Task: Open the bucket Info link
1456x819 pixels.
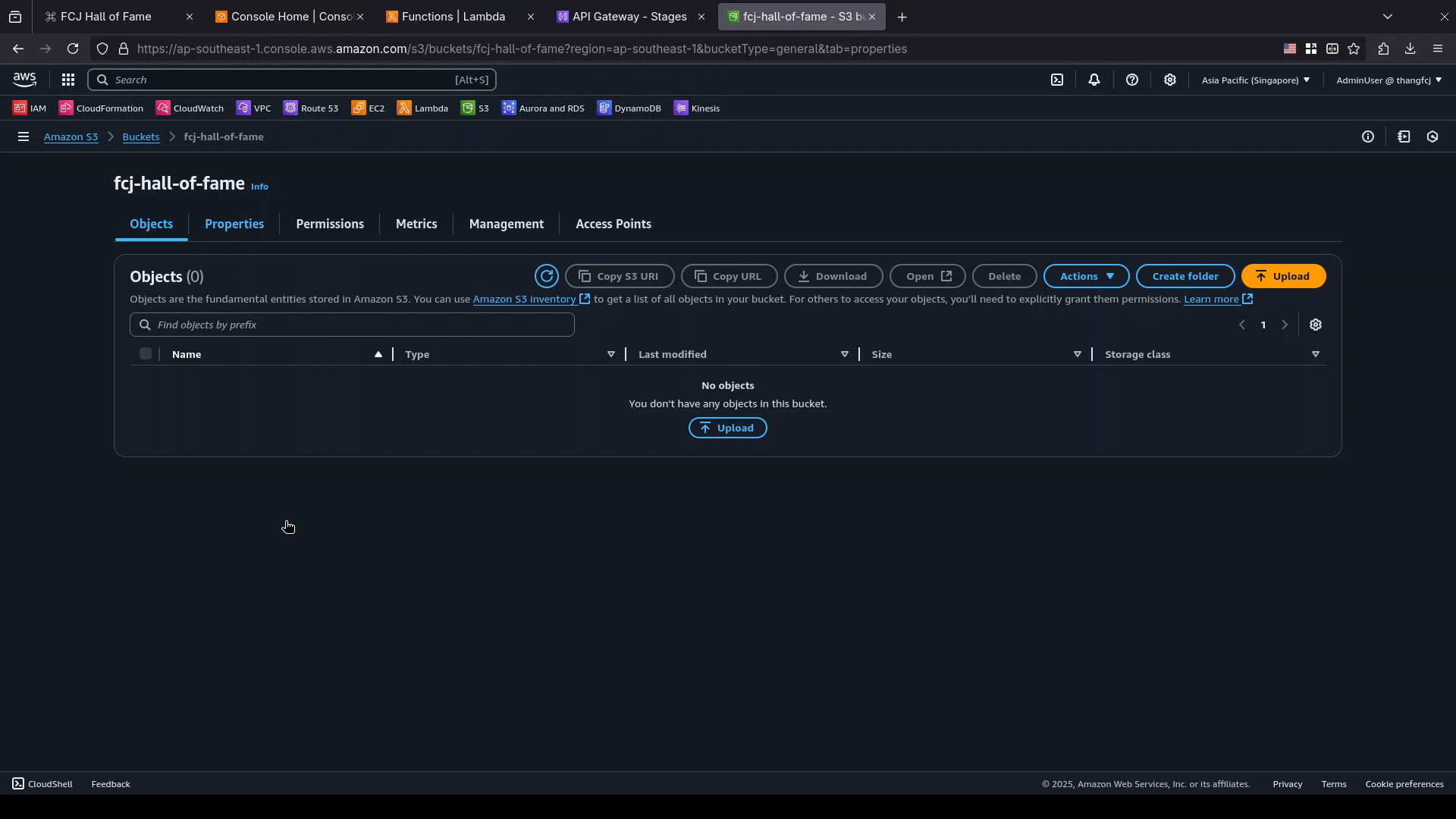Action: 259,187
